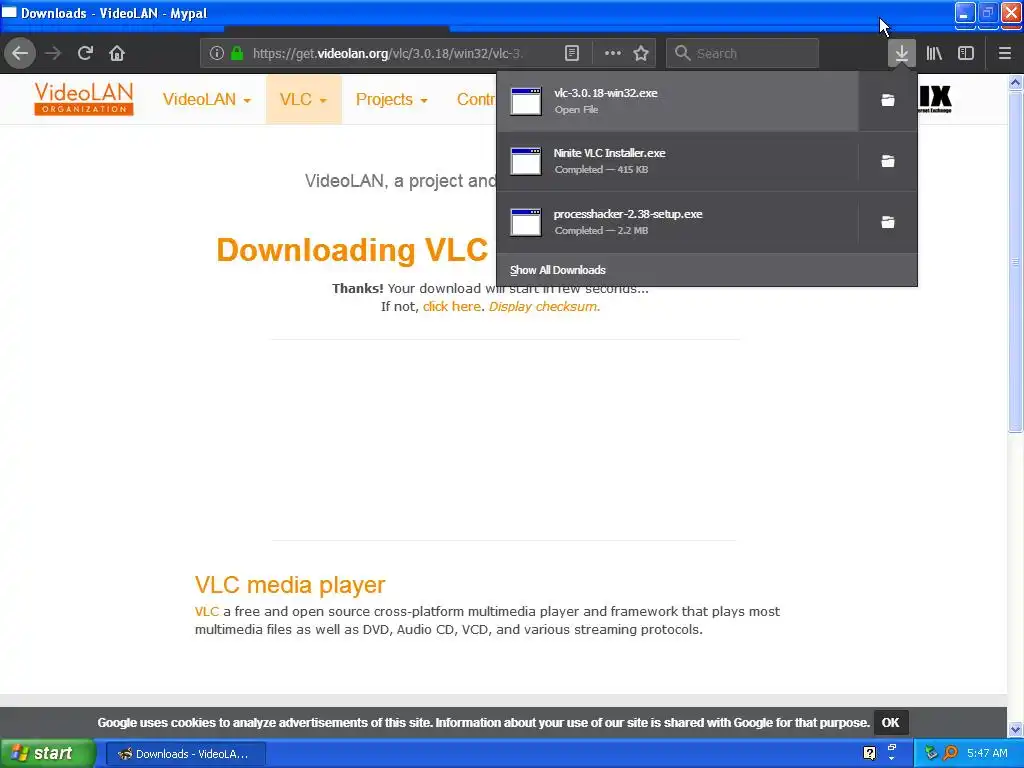Click the scrollbar up arrow

pos(1015,82)
